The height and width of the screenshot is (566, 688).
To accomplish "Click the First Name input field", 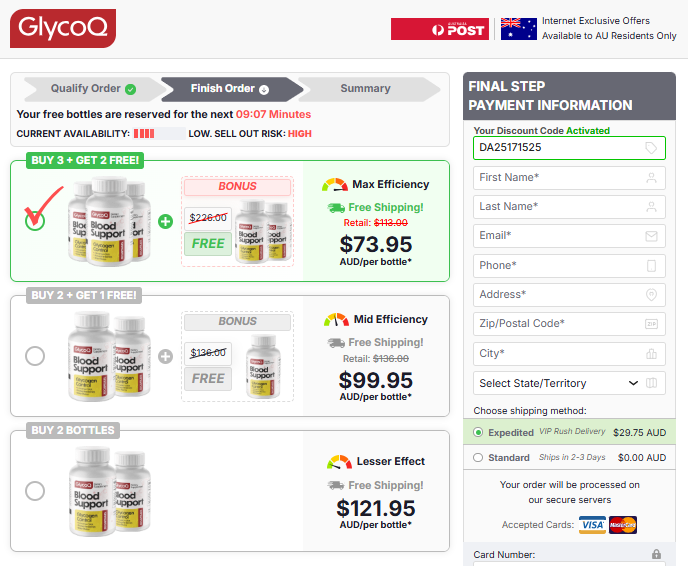I will (x=568, y=178).
